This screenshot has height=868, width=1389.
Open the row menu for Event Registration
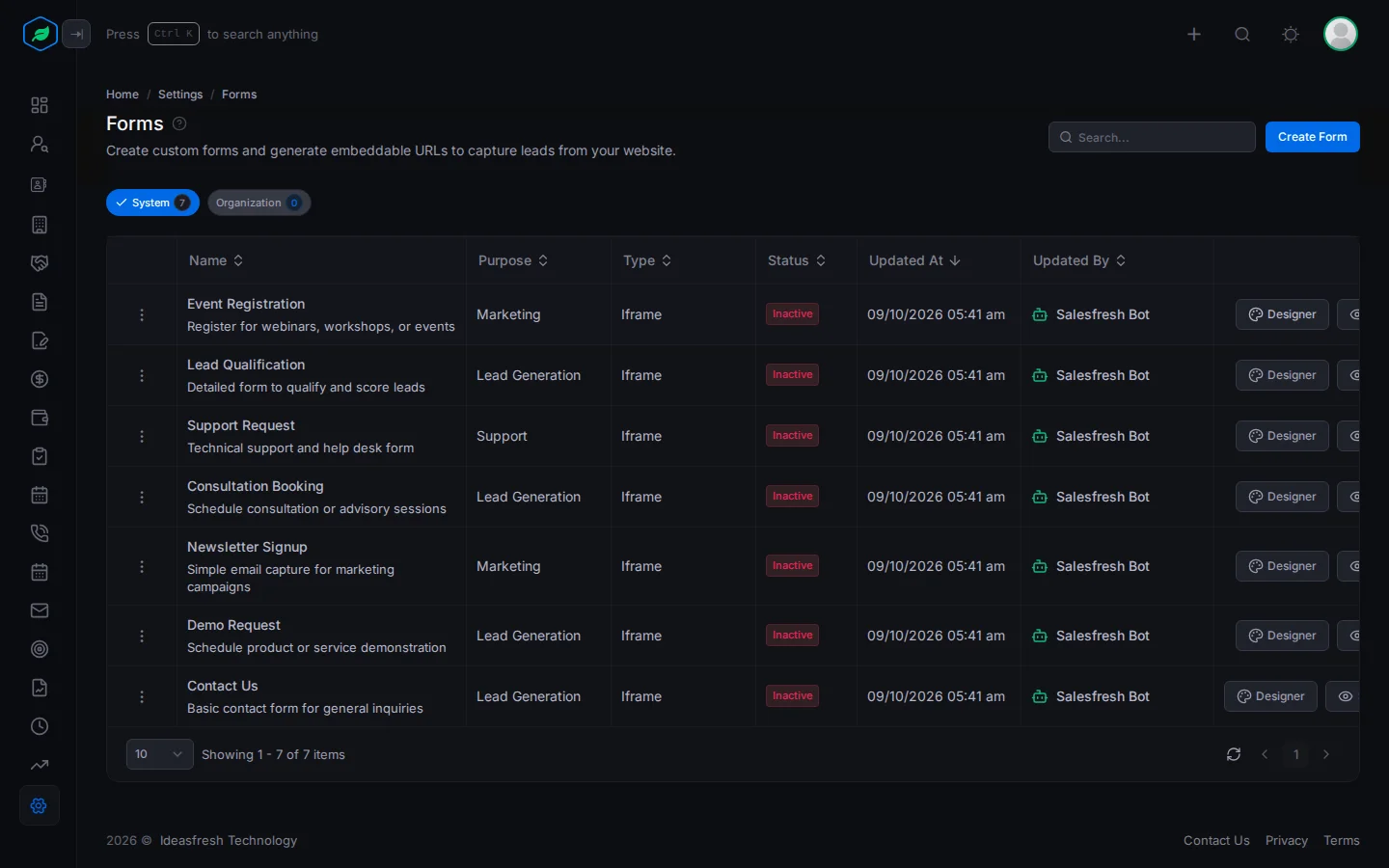[142, 315]
